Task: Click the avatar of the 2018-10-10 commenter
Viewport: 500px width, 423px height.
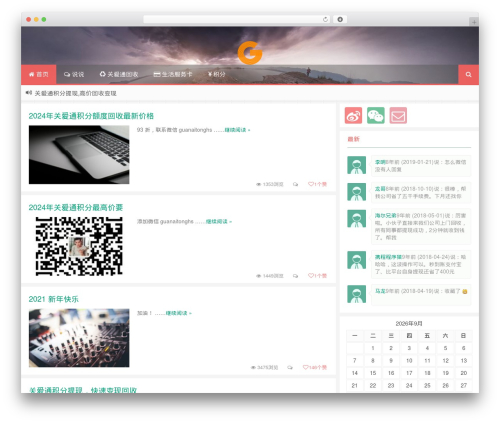Action: point(356,192)
